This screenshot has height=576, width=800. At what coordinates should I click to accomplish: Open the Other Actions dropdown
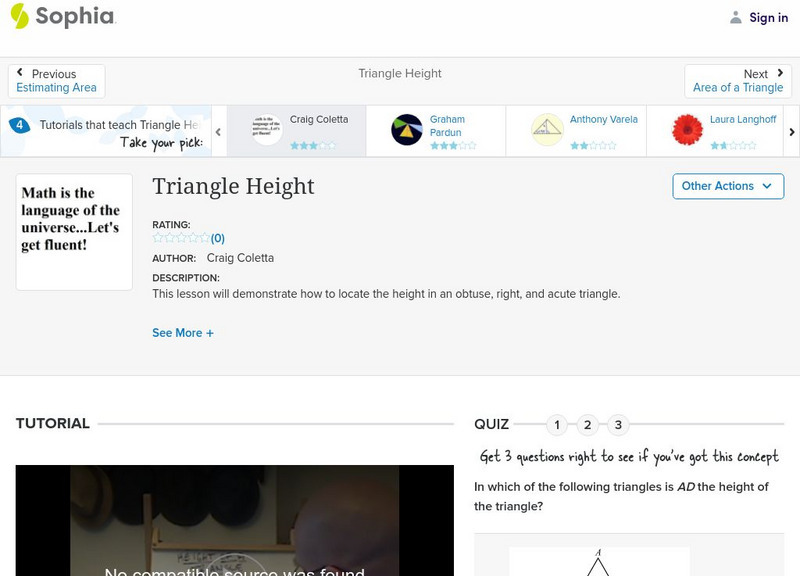coord(727,186)
